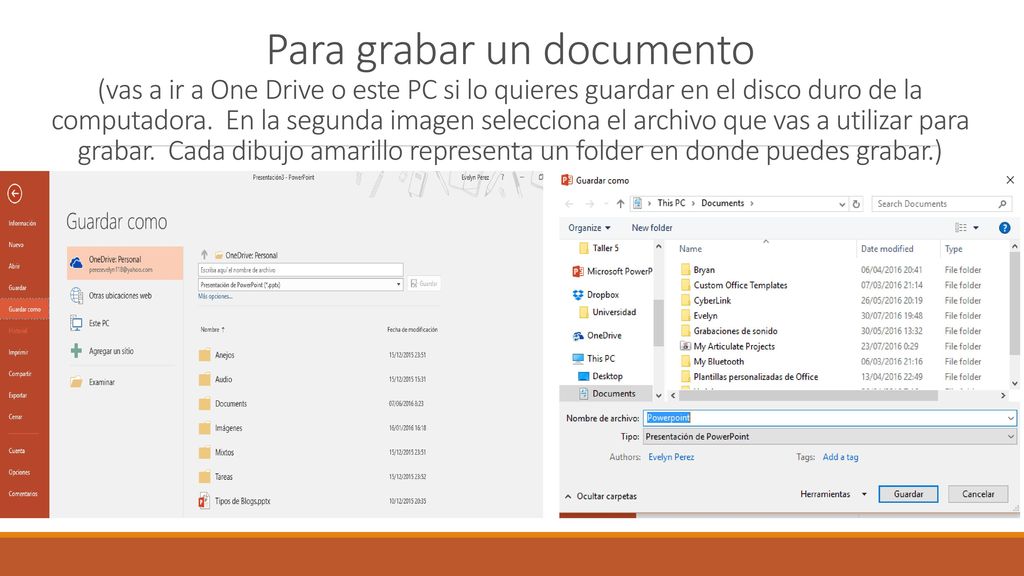Select OneDrive: Personal cloud location

point(125,263)
